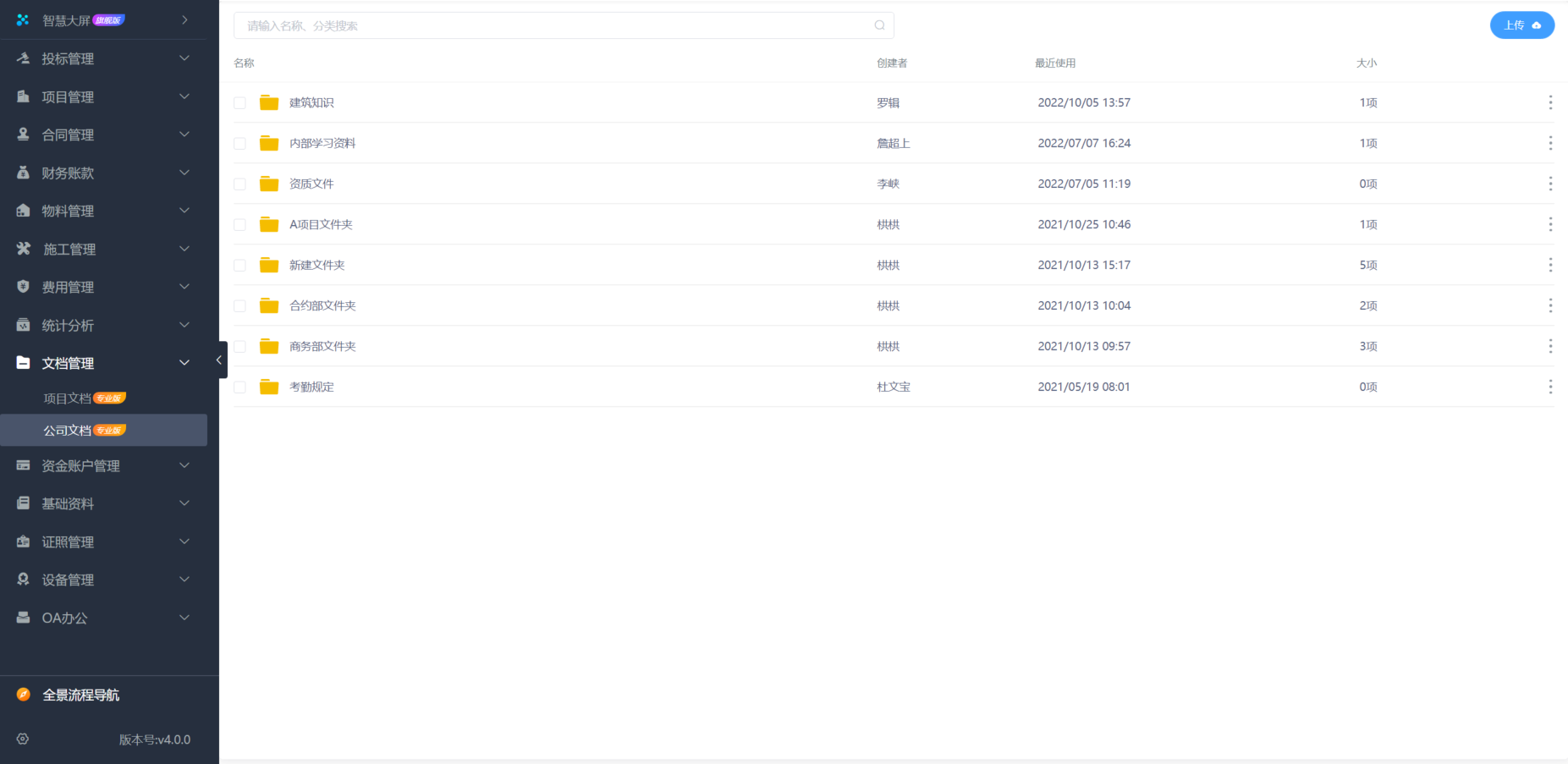1568x764 pixels.
Task: Open 智慧大屏 from the sidebar top
Action: pos(68,20)
